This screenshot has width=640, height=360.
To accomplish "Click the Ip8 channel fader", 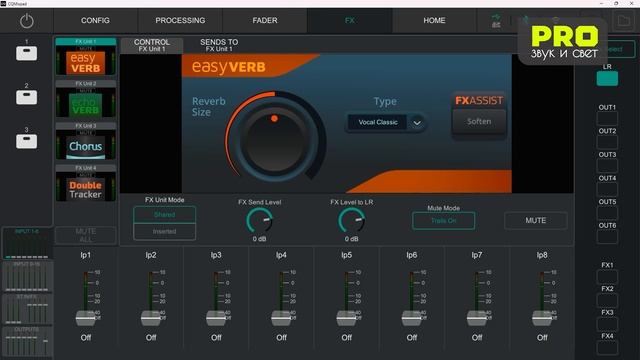I will pos(542,318).
